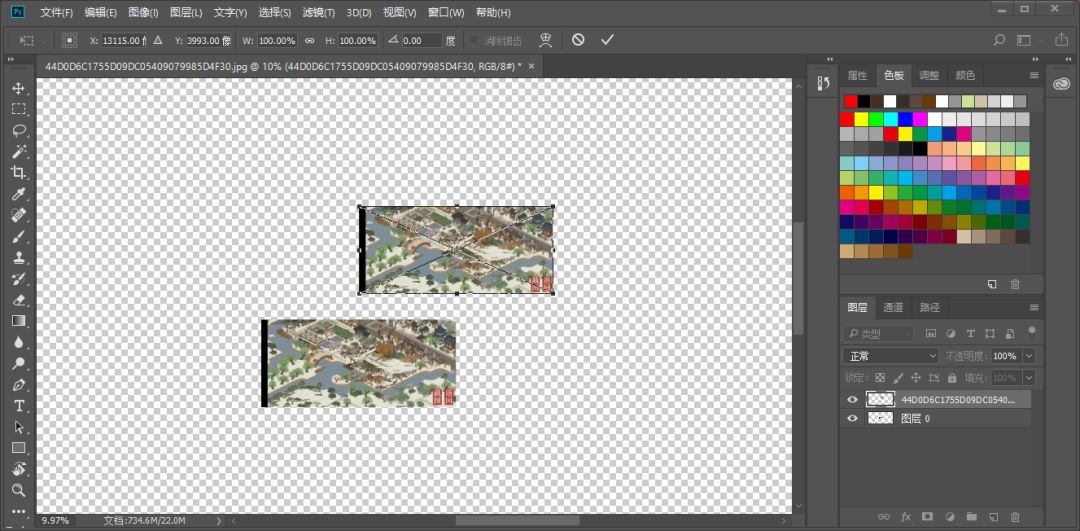Select the Pen tool
This screenshot has width=1080, height=531.
(x=19, y=384)
